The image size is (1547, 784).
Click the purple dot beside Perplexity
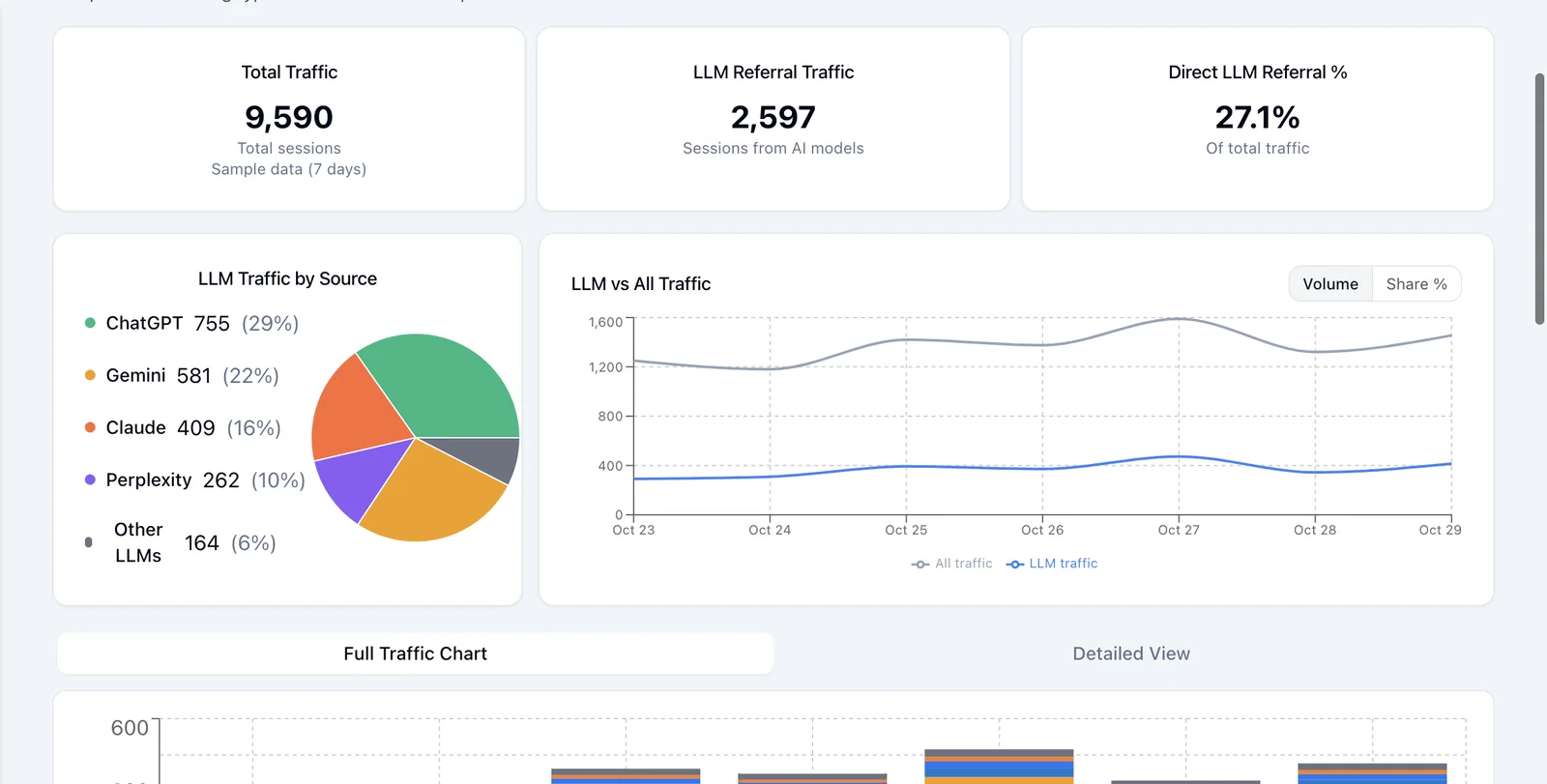coord(90,479)
